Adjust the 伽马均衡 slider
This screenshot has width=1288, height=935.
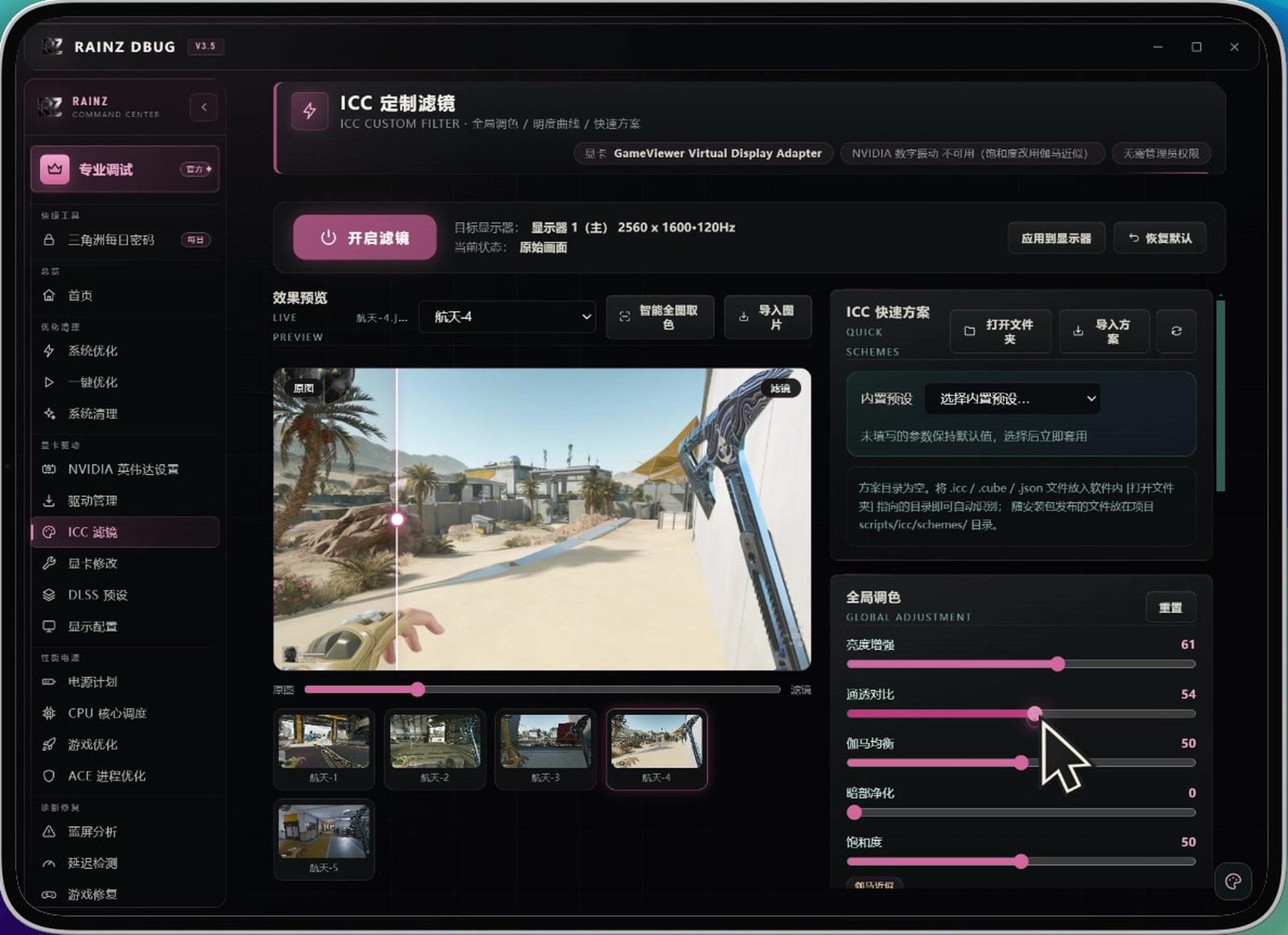(x=1021, y=763)
